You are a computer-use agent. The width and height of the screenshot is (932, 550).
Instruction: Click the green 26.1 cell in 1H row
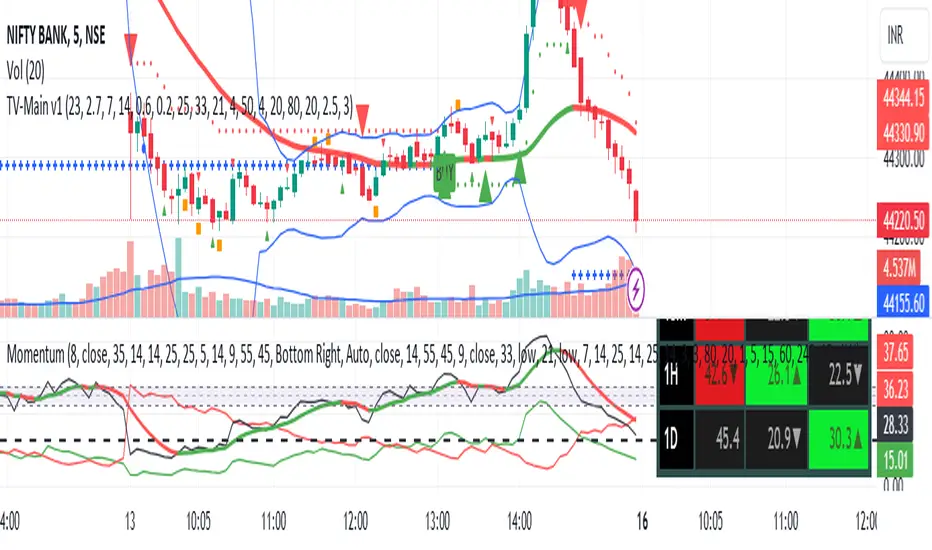click(x=776, y=375)
